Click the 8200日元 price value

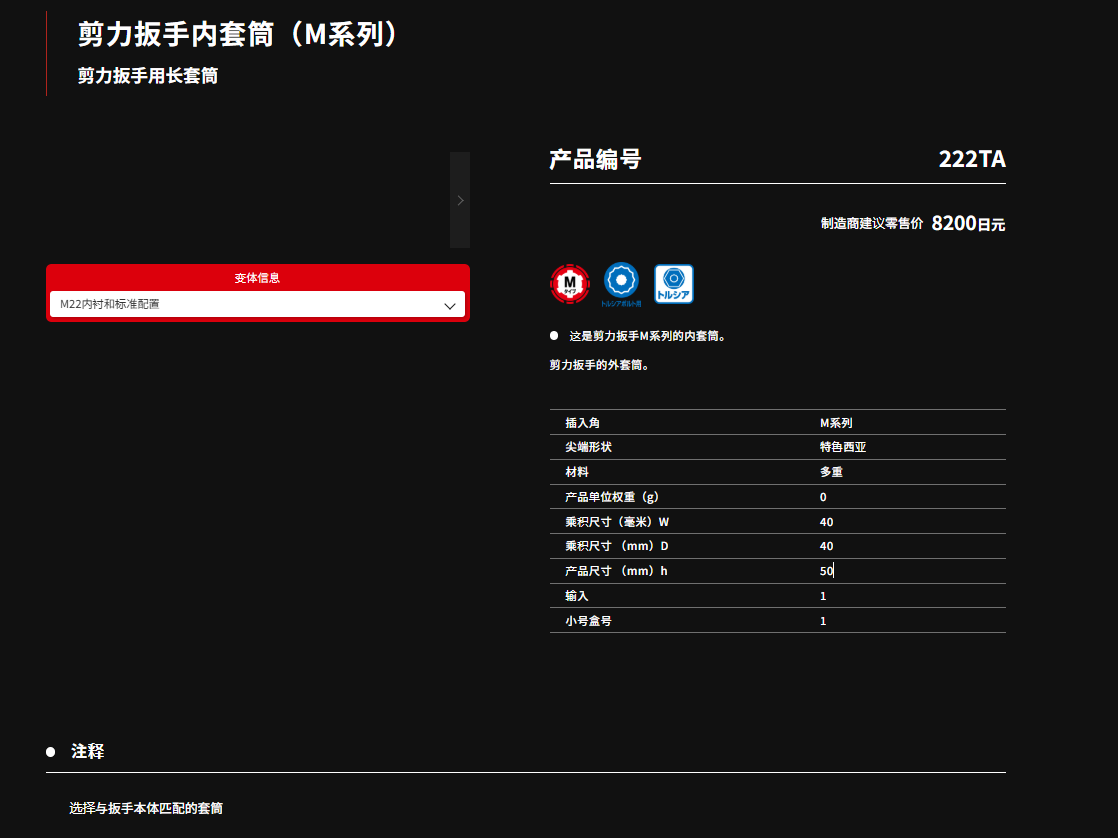pos(967,224)
